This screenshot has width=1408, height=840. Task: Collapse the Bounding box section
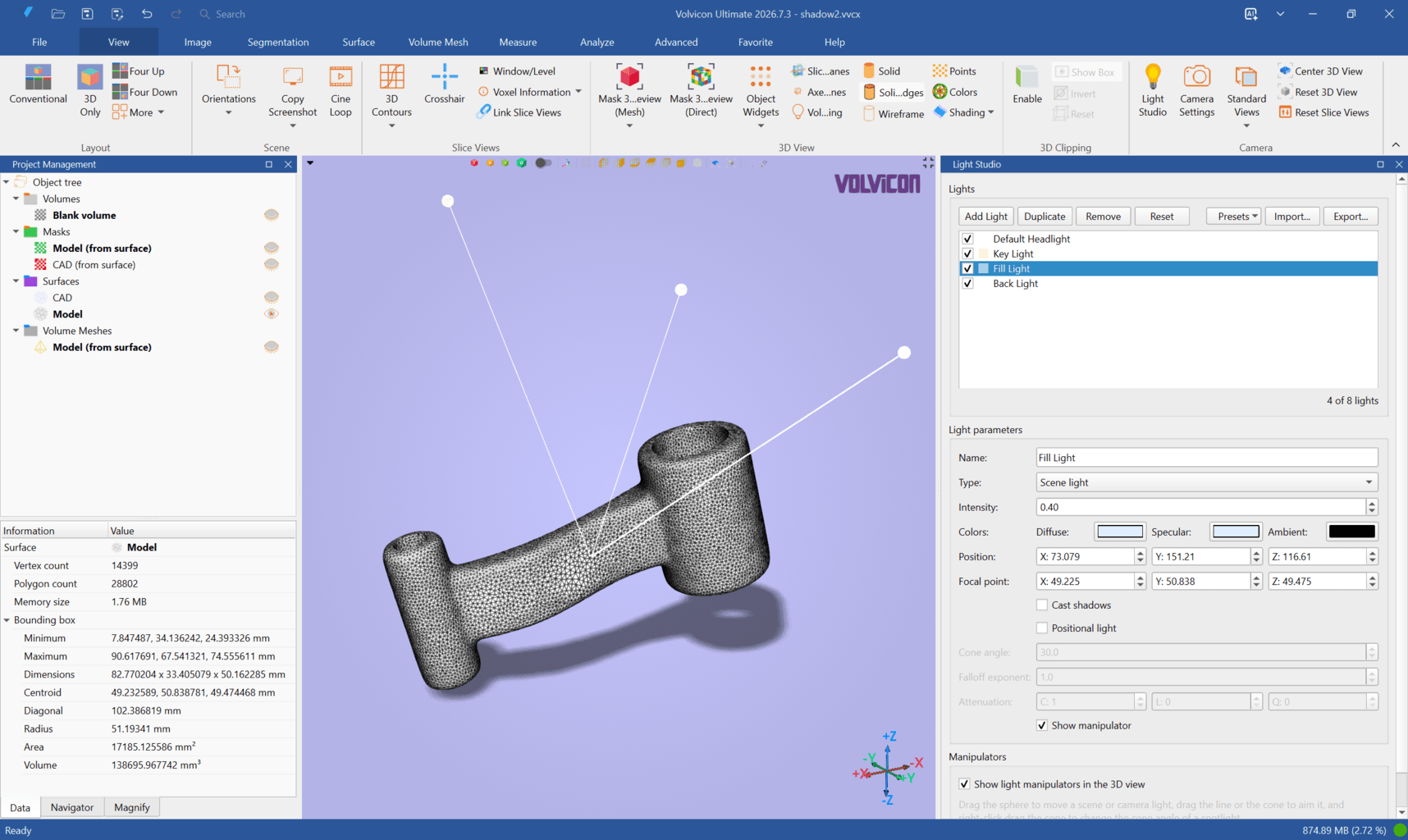[7, 620]
